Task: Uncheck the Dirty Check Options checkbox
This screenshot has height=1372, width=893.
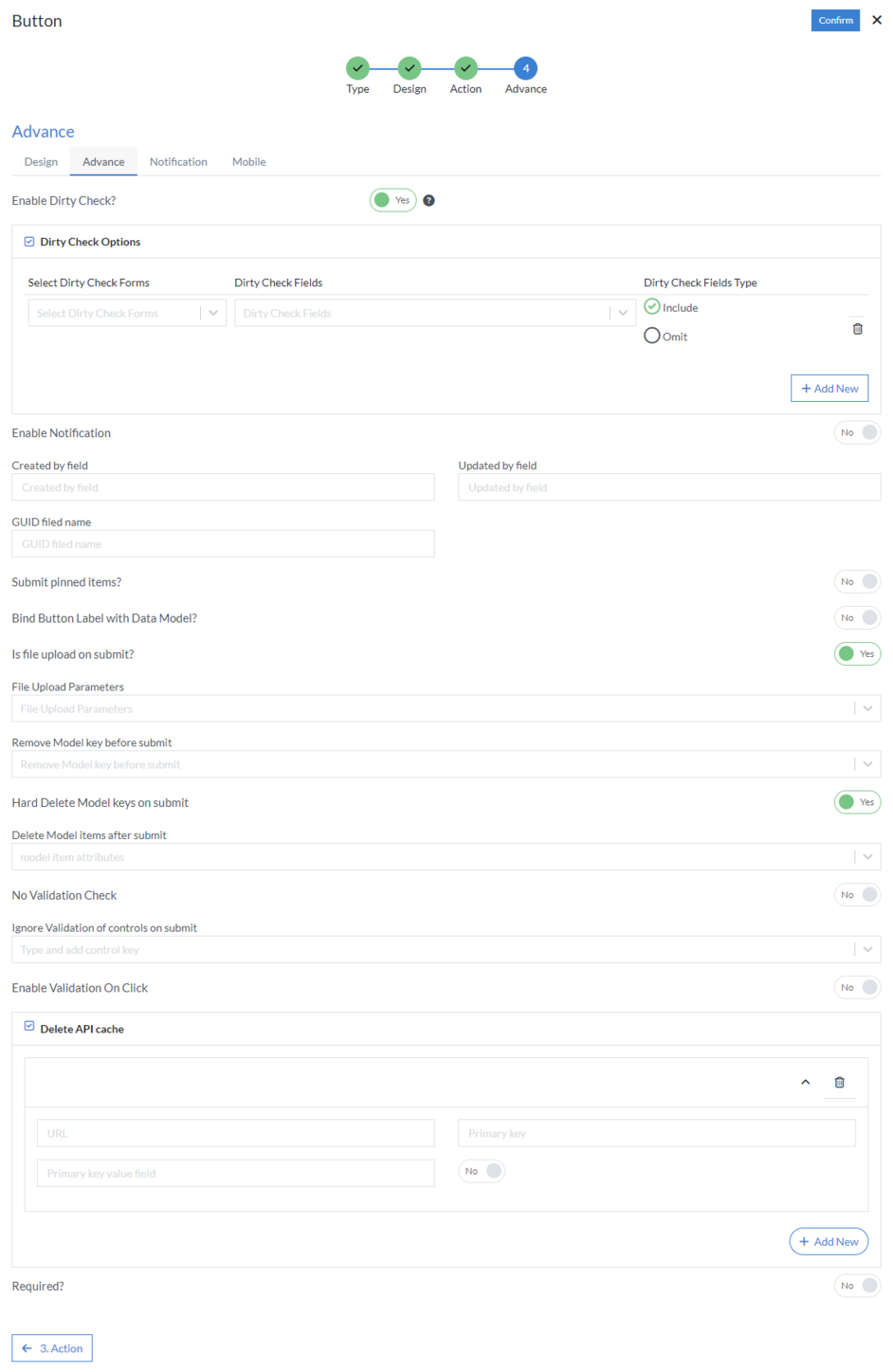Action: coord(27,241)
